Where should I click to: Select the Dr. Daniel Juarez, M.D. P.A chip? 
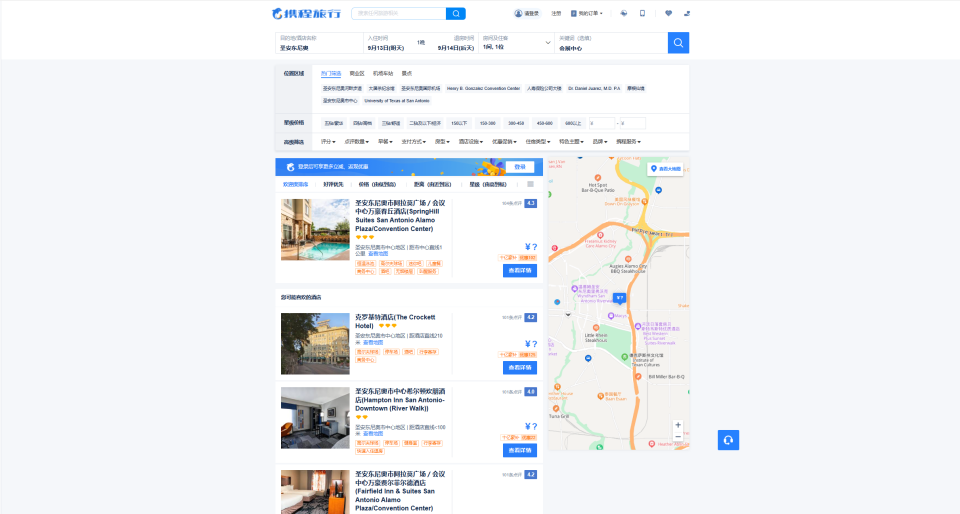[x=594, y=89]
